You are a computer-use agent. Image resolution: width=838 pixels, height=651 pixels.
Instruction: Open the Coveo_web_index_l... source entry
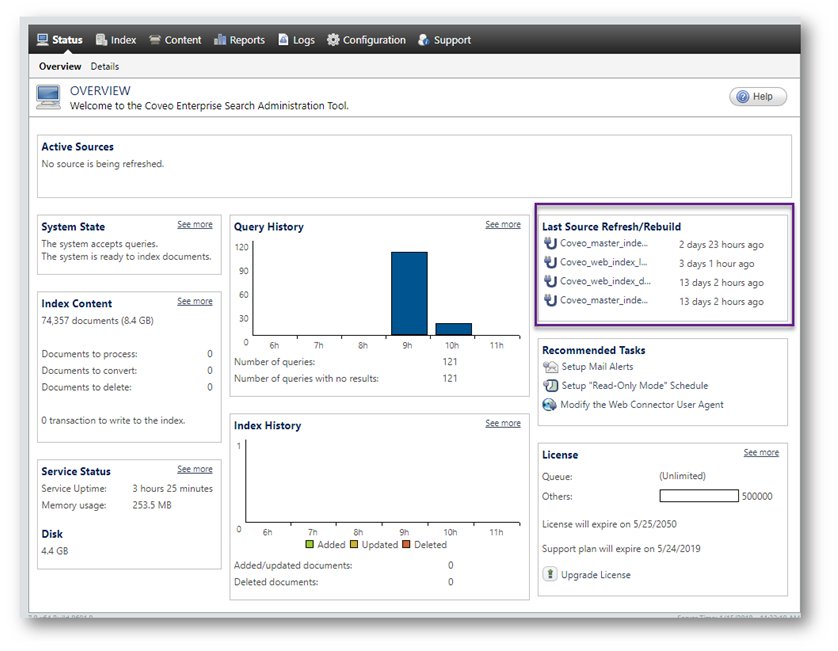pos(603,262)
